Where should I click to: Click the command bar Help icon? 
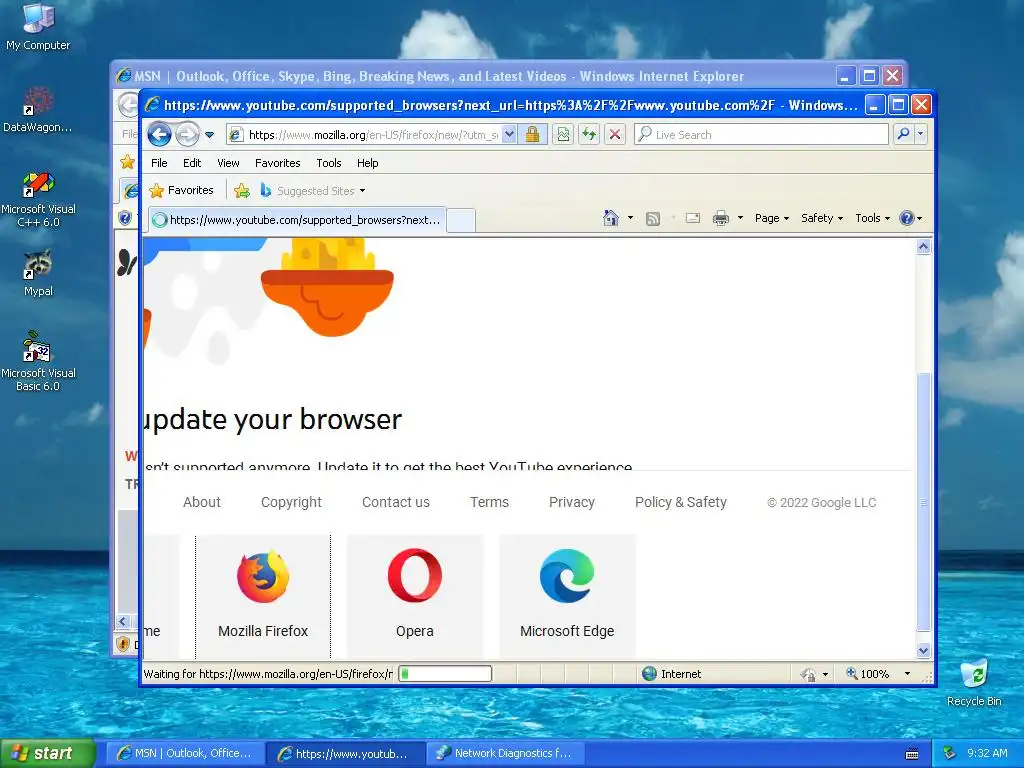pos(907,218)
